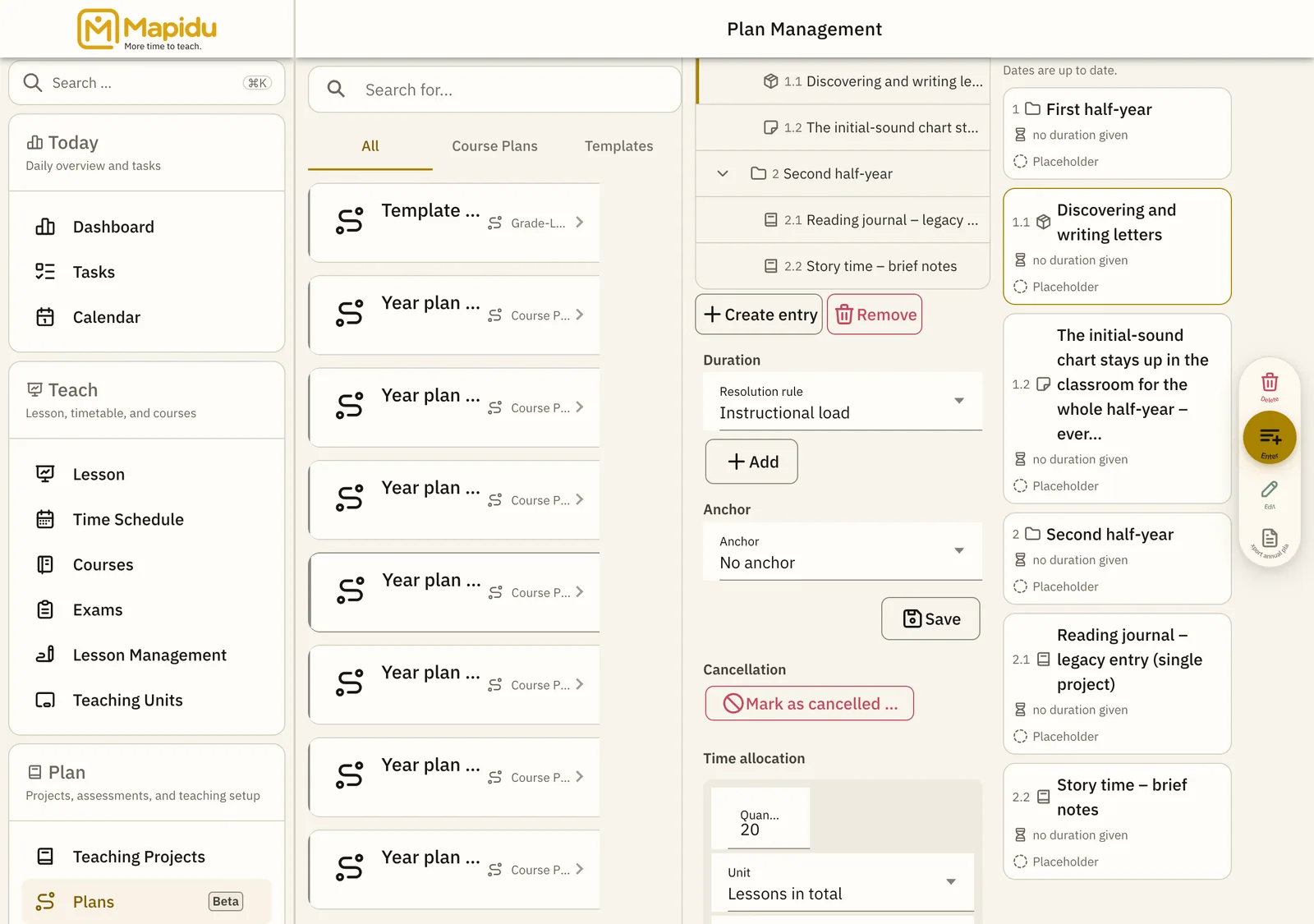Open the Tasks page in sidebar
Screen dimensions: 1314x924
147,272
